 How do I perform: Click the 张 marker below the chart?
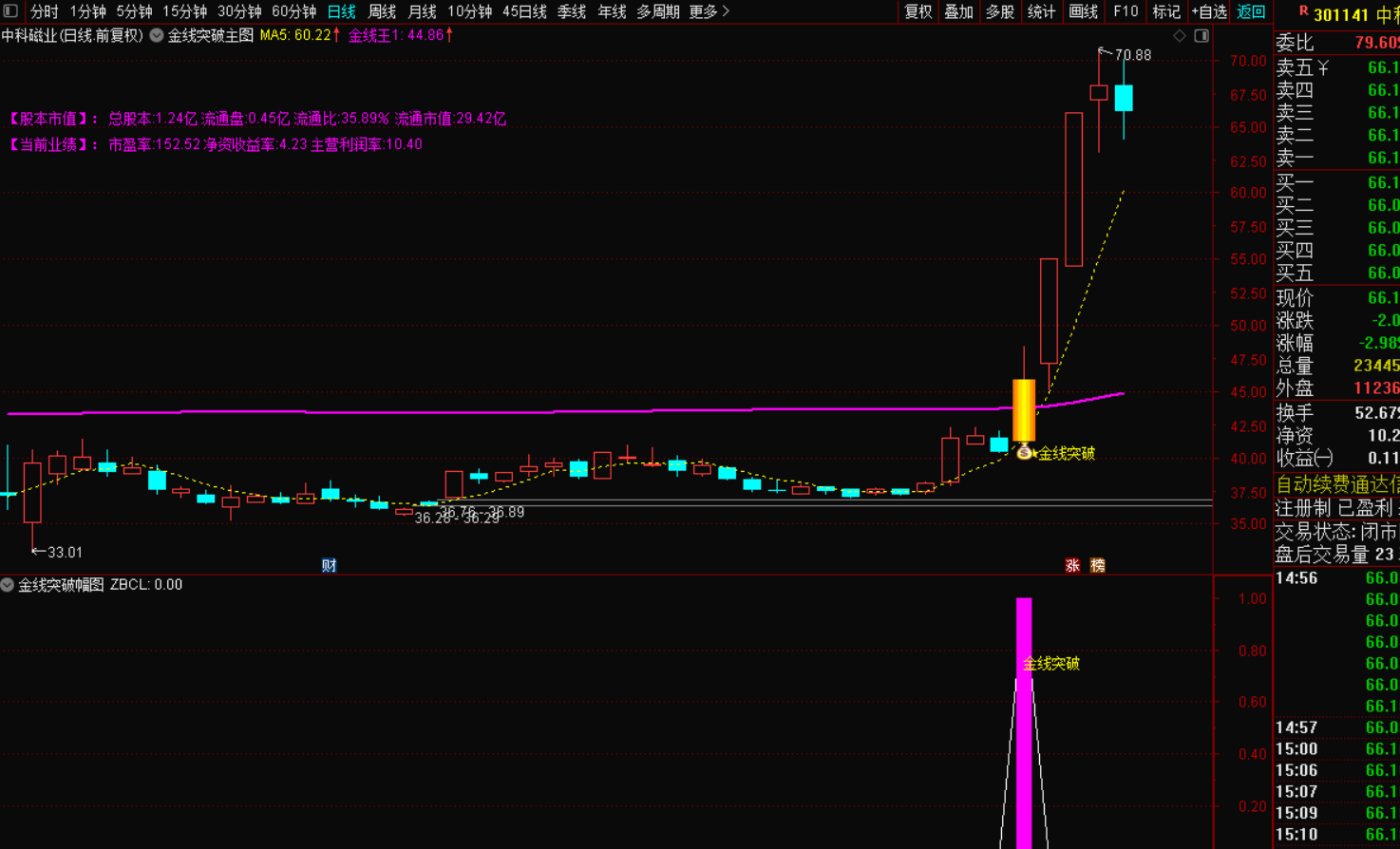coord(1072,565)
